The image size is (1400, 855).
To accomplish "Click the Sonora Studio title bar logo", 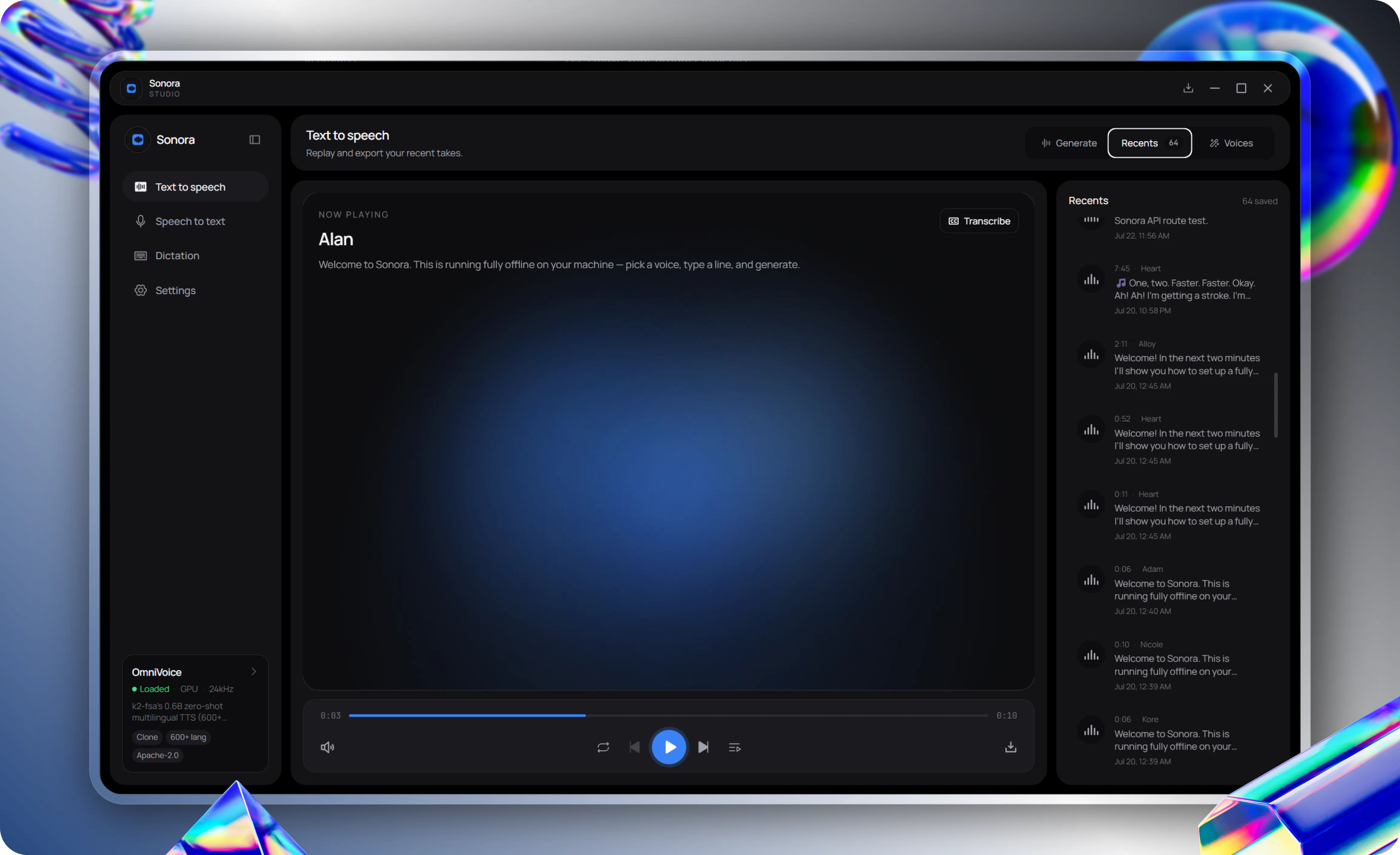I will pyautogui.click(x=131, y=88).
